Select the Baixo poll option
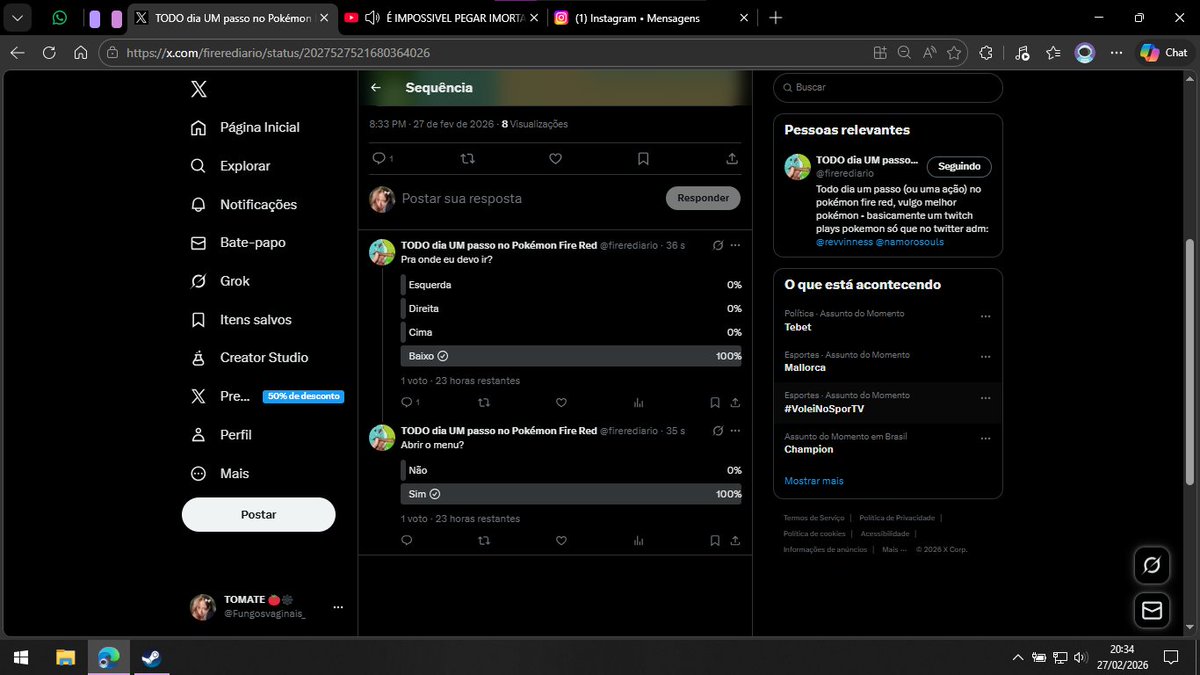Screen dimensions: 1200x675 point(571,356)
